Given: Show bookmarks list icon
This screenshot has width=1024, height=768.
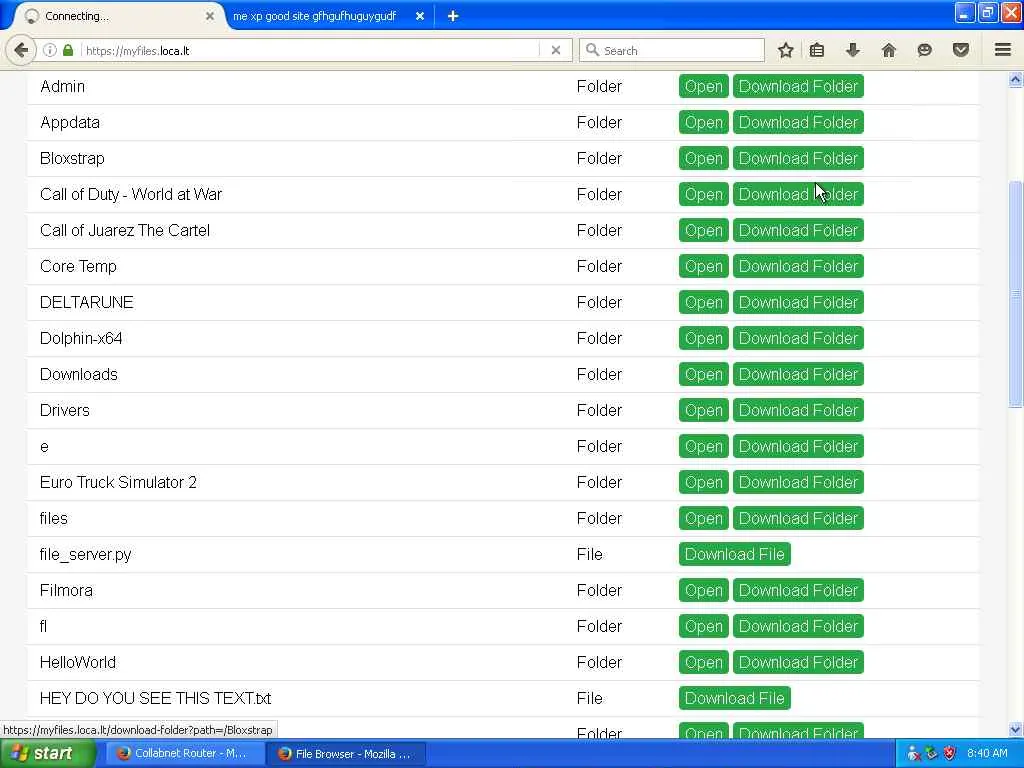Looking at the screenshot, I should [x=817, y=50].
